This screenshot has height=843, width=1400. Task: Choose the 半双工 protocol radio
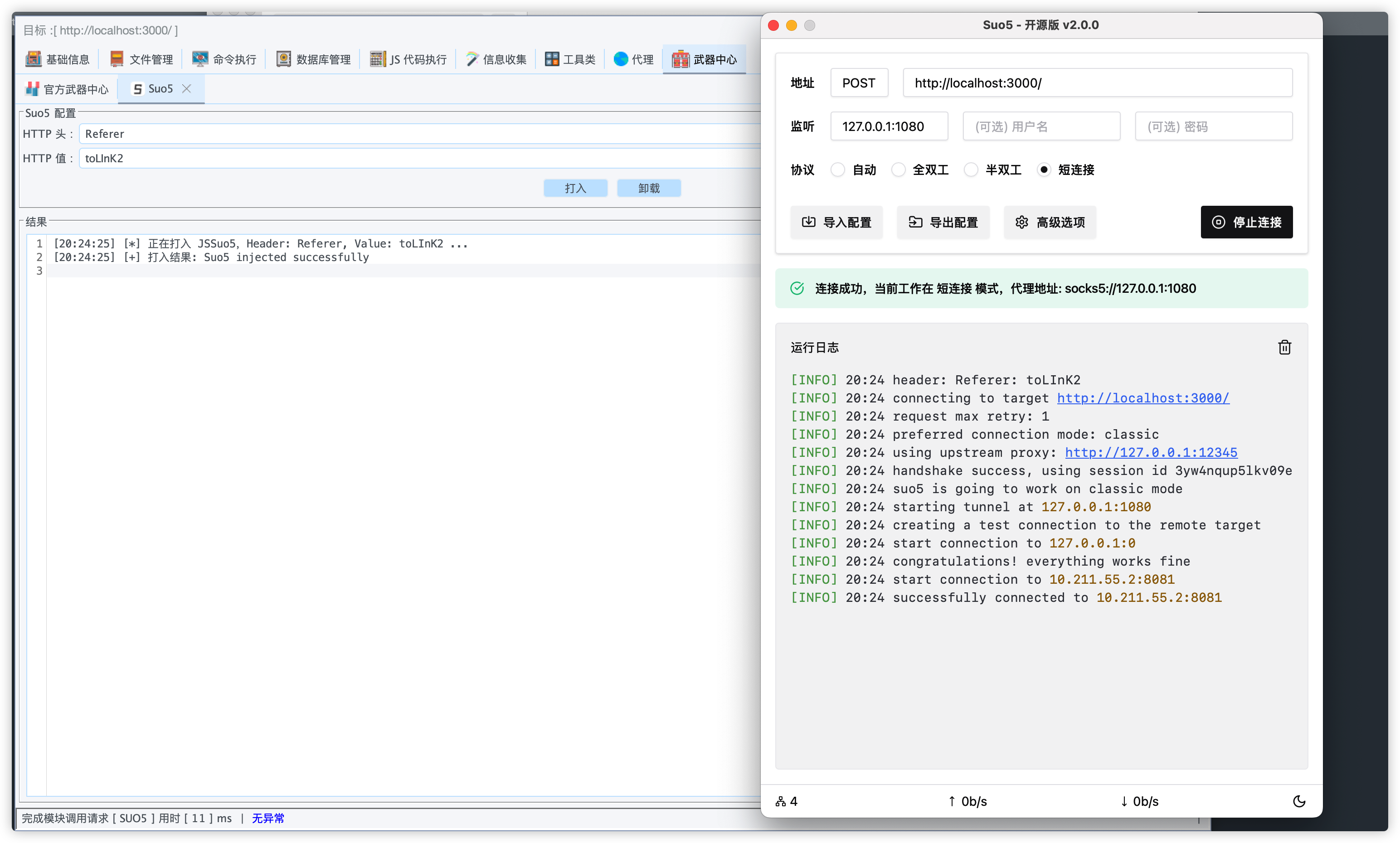click(x=971, y=170)
